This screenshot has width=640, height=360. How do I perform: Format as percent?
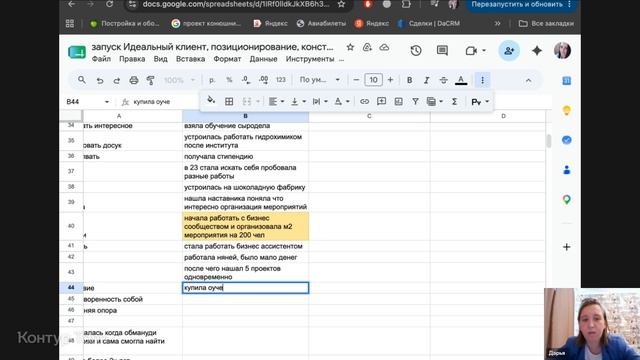pyautogui.click(x=229, y=80)
